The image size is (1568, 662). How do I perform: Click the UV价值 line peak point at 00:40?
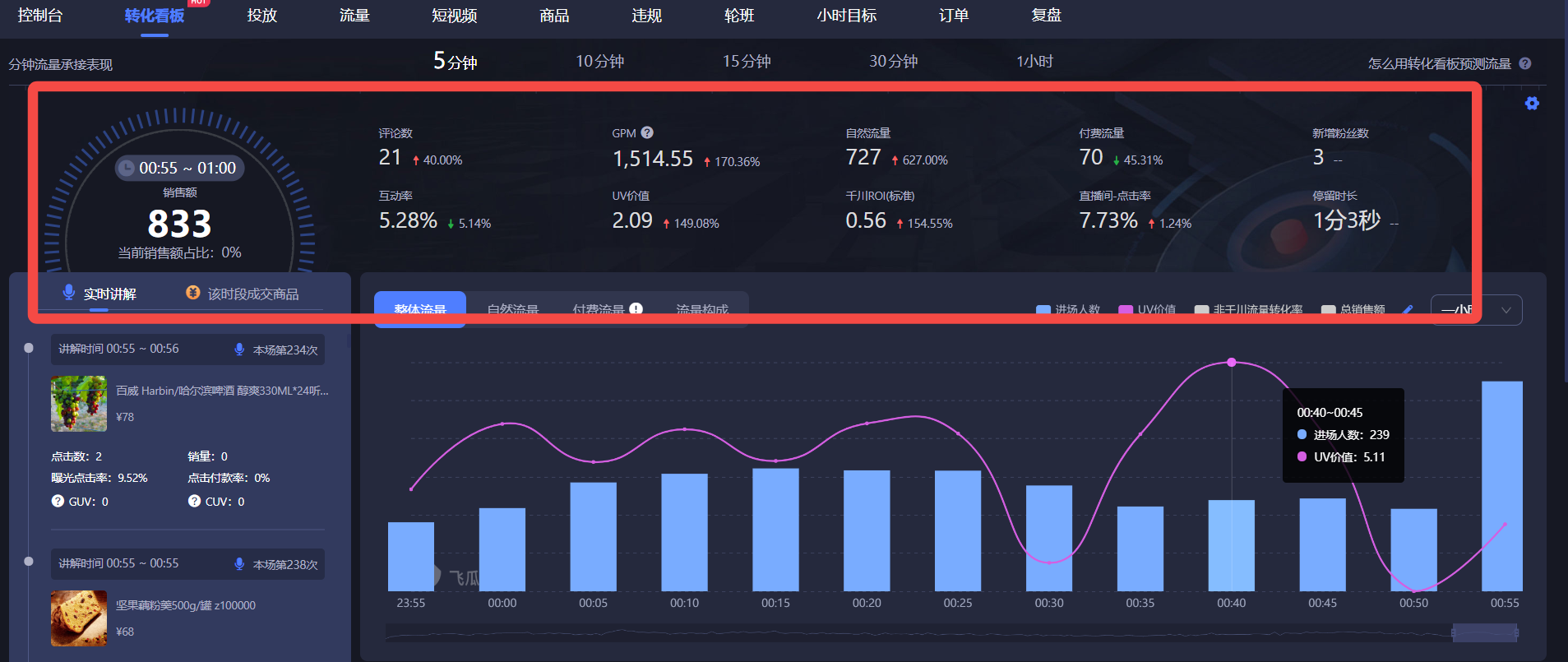tap(1231, 362)
